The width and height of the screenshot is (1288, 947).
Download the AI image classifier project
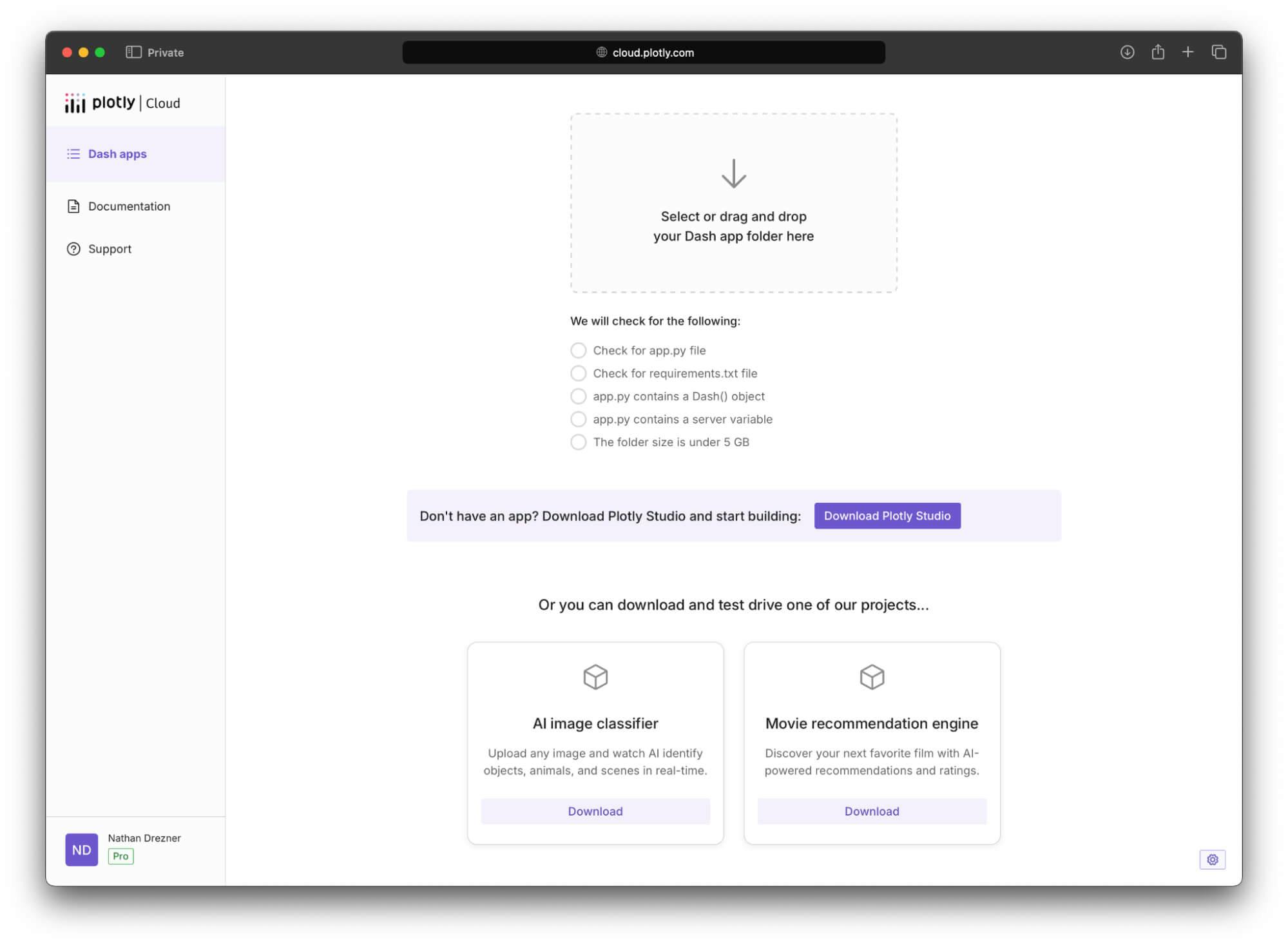[595, 811]
